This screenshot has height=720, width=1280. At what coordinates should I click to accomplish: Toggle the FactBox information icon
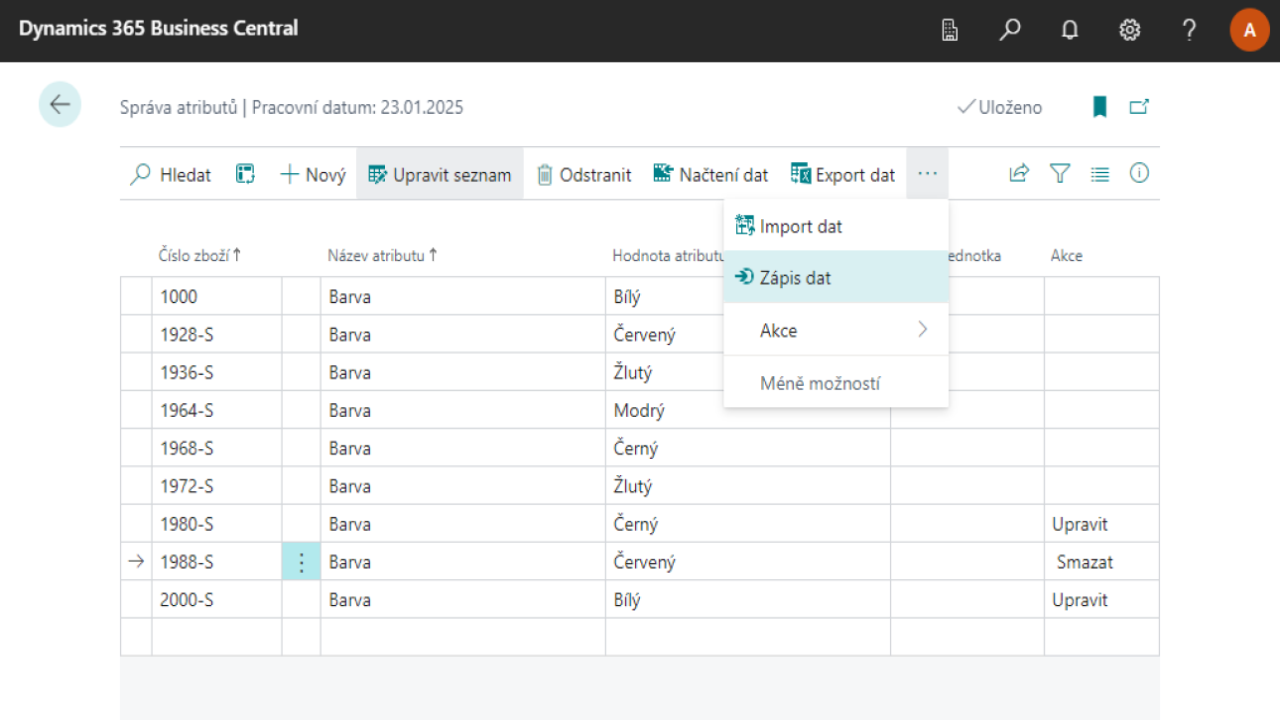coord(1139,174)
